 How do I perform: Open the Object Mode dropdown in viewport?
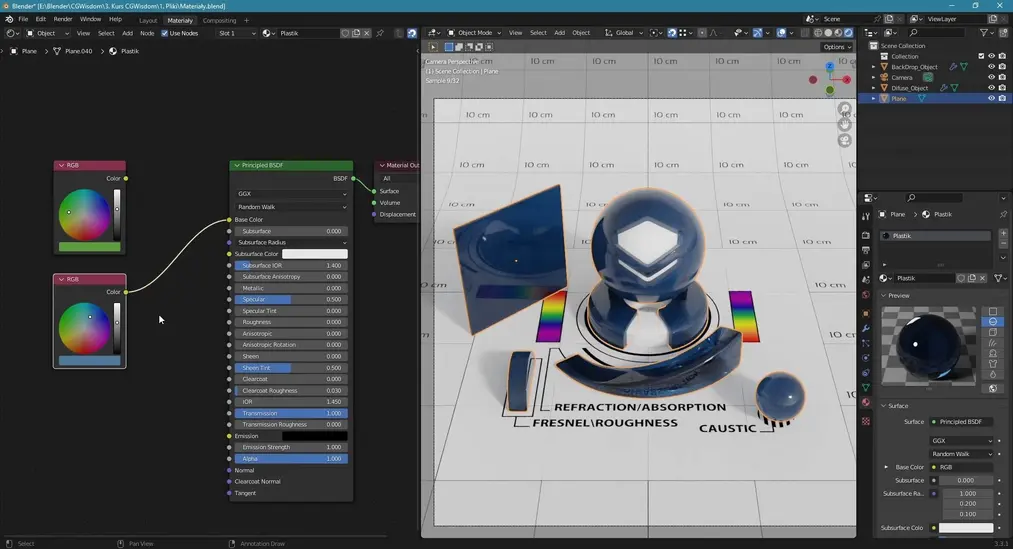click(476, 33)
